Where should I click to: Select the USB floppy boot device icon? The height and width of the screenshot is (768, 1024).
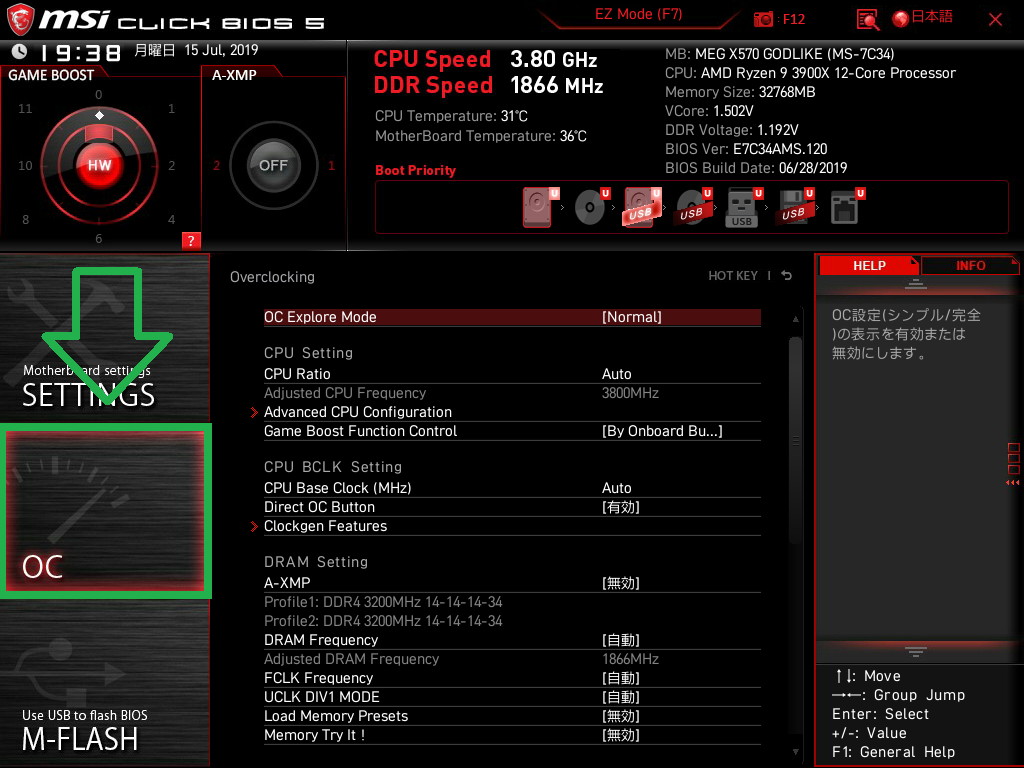[x=795, y=207]
